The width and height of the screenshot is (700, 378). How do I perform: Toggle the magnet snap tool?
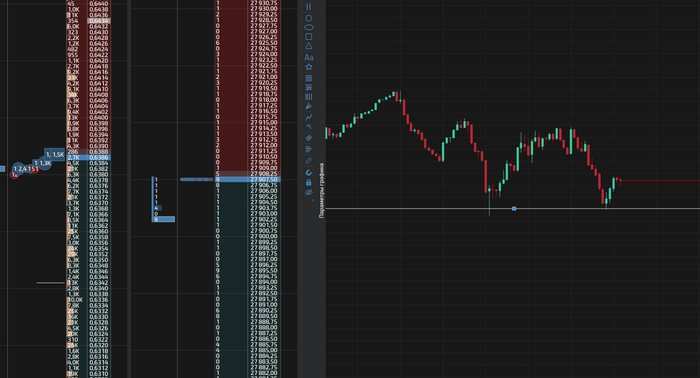(x=308, y=172)
